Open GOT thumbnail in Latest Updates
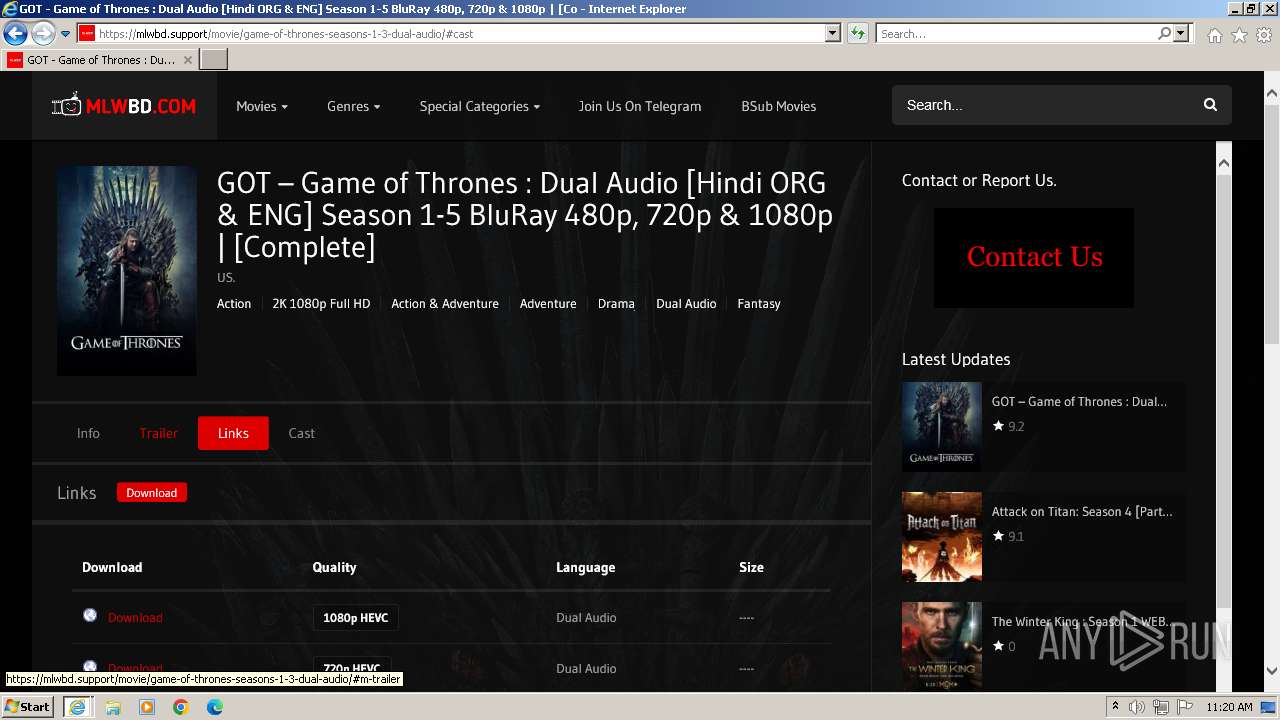The image size is (1280, 720). (942, 427)
